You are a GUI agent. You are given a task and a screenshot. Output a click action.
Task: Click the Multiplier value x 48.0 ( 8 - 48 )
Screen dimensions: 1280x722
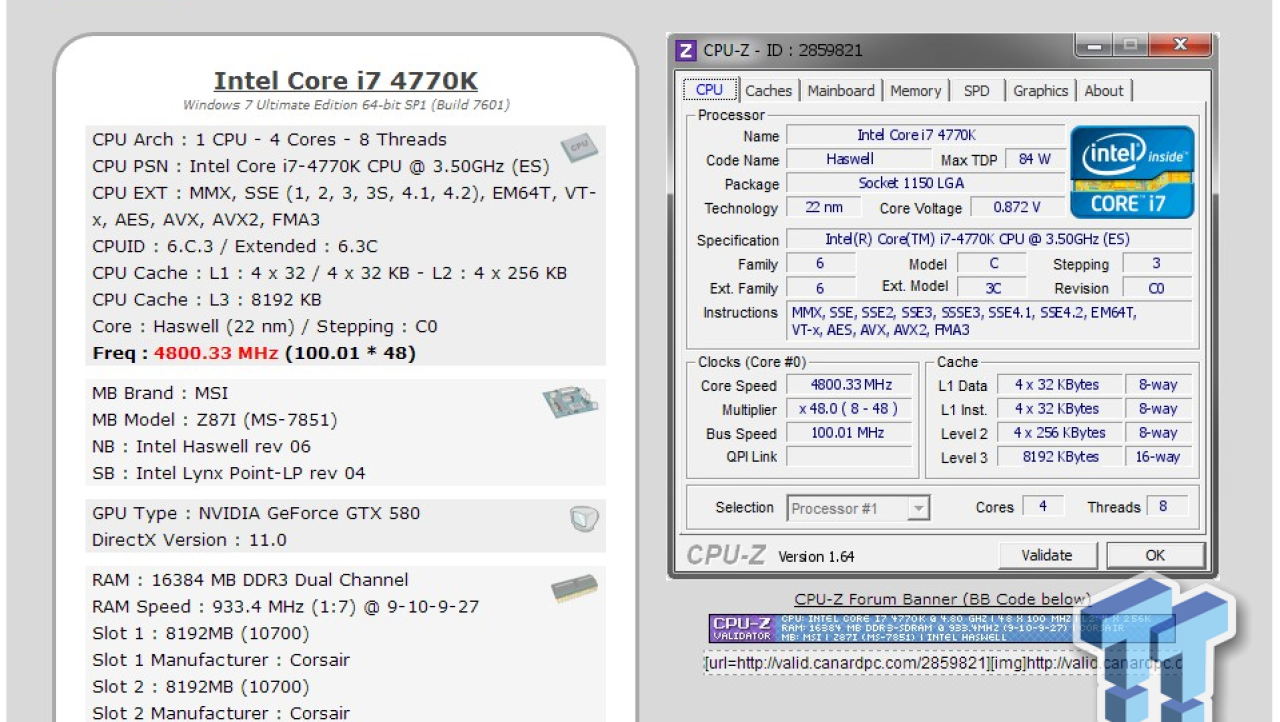click(849, 409)
